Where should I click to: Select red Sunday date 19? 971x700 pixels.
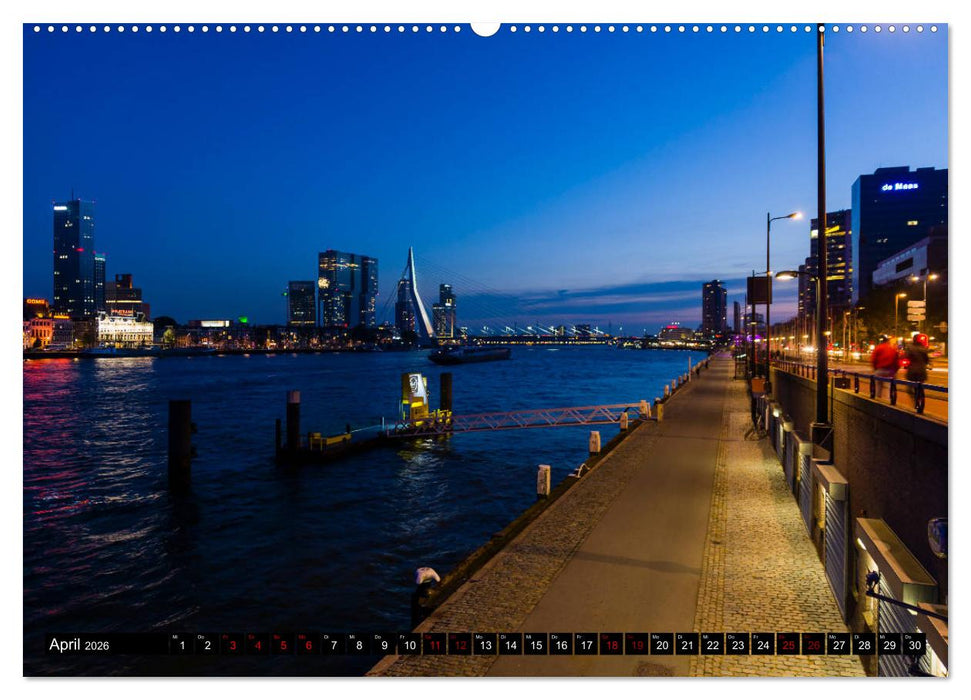634,644
